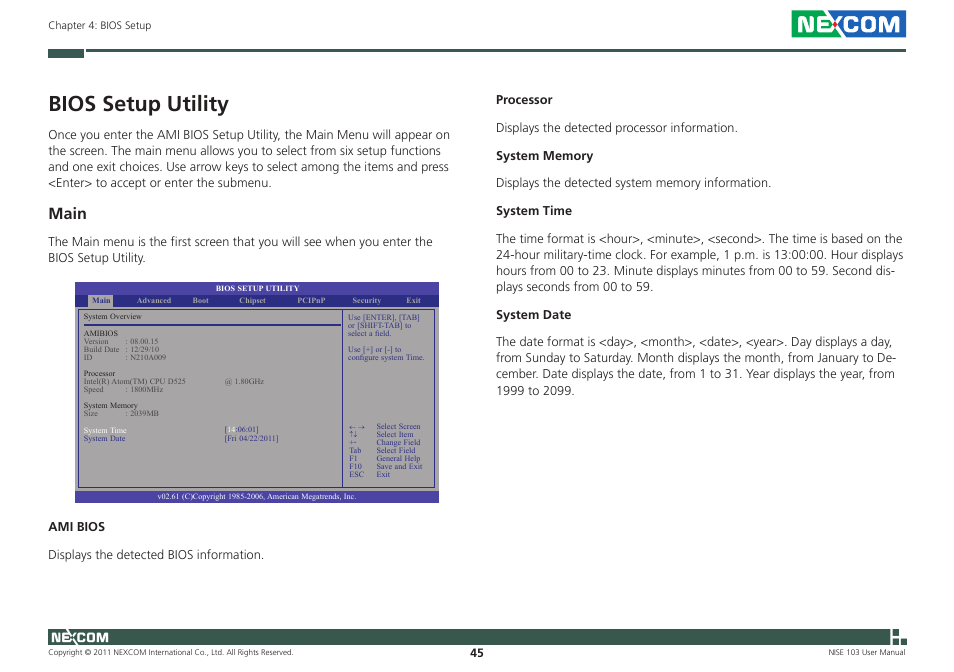Screen dimensions: 954x672
Task: Open the Chipset tab
Action: tap(252, 300)
